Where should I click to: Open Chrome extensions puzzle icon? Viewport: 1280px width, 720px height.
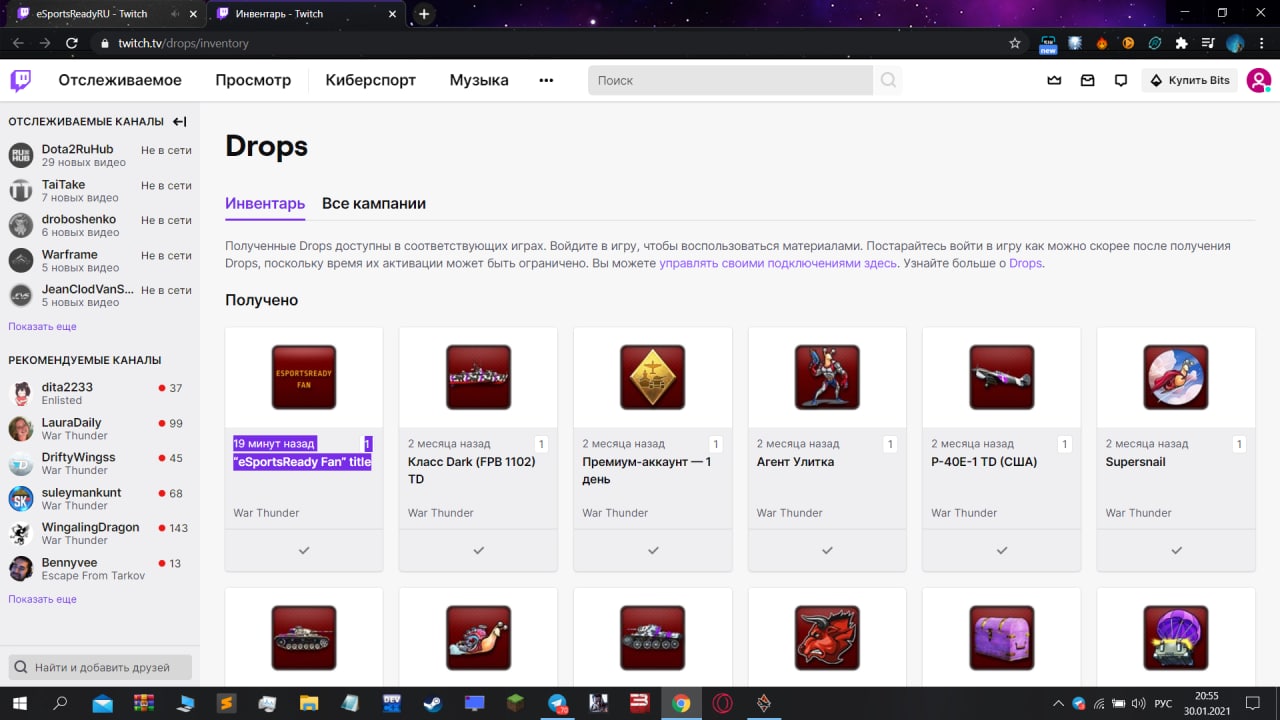tap(1182, 43)
